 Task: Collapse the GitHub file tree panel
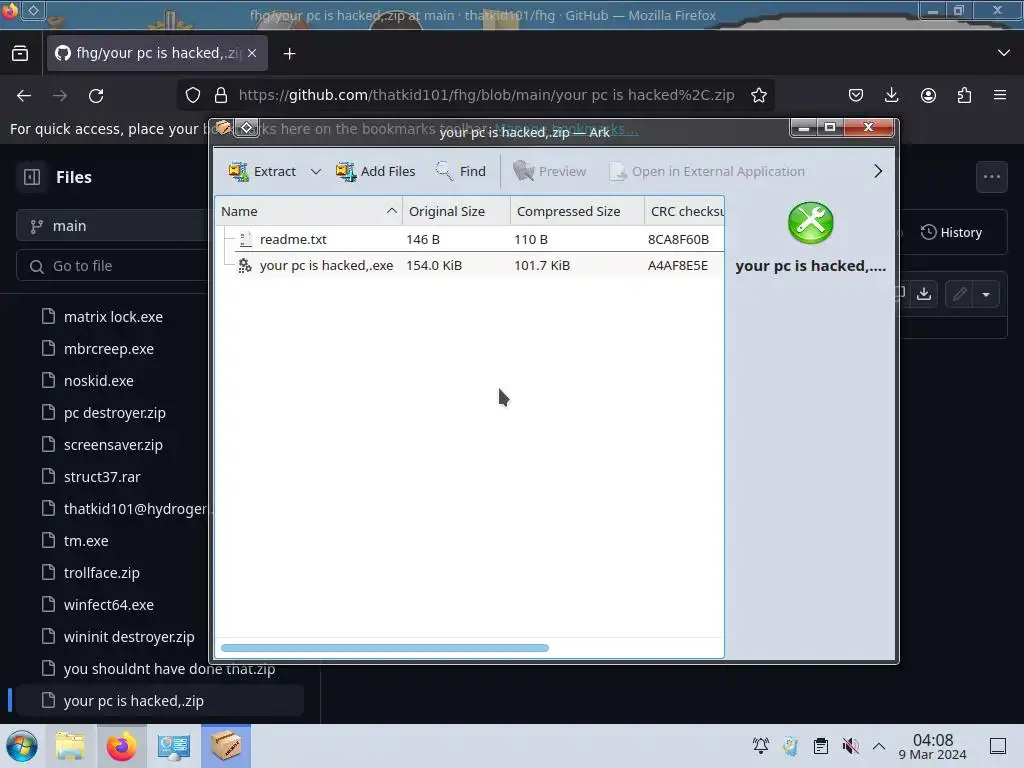click(x=32, y=177)
